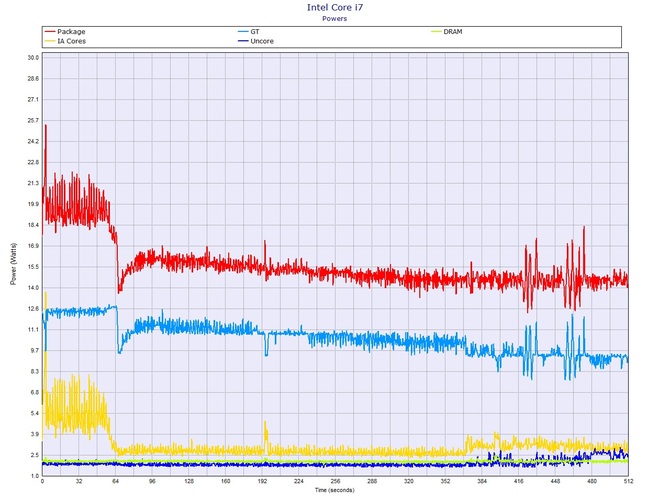
Task: Click the green DRAM legend color line
Action: coord(437,32)
